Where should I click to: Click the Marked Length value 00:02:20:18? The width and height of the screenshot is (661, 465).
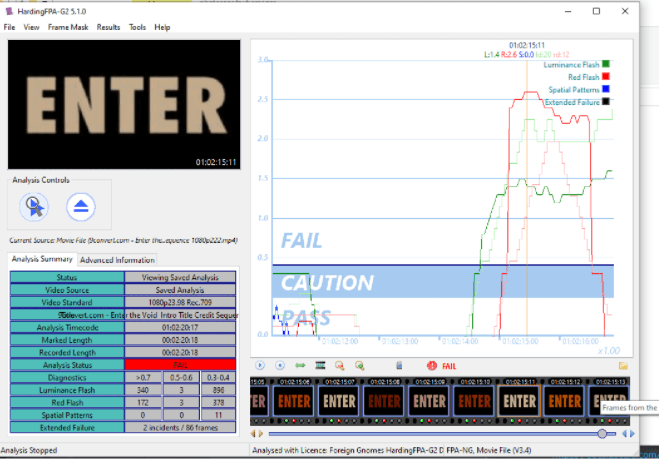pos(180,340)
